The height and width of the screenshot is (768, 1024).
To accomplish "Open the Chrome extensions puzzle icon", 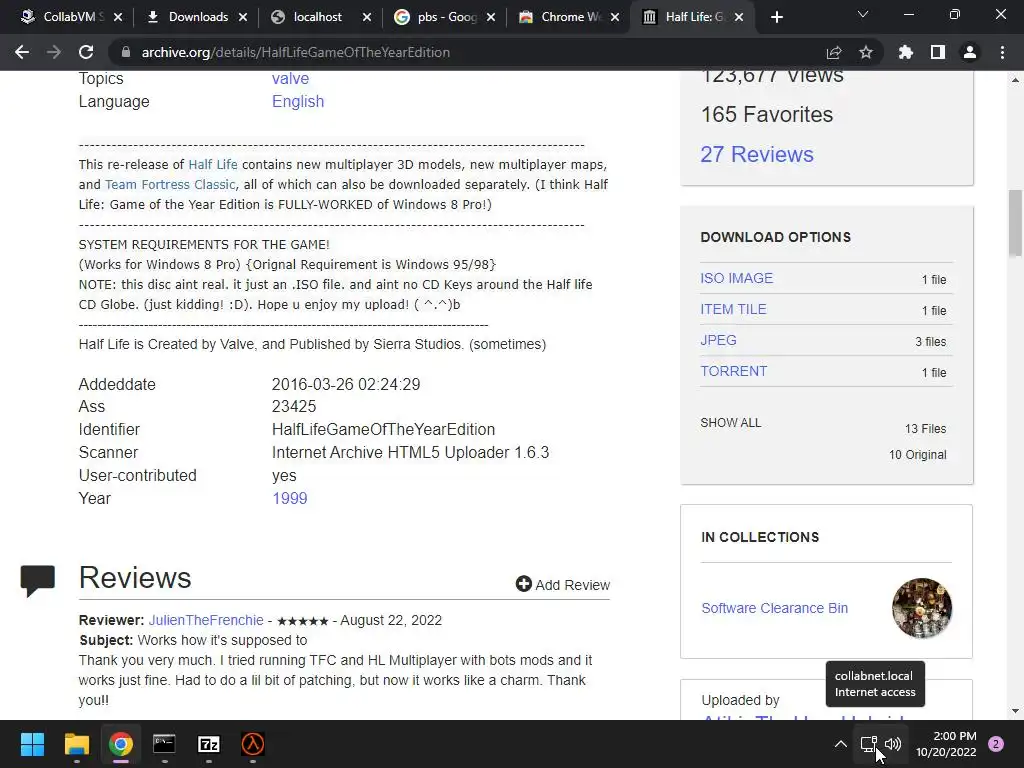I will click(x=906, y=52).
